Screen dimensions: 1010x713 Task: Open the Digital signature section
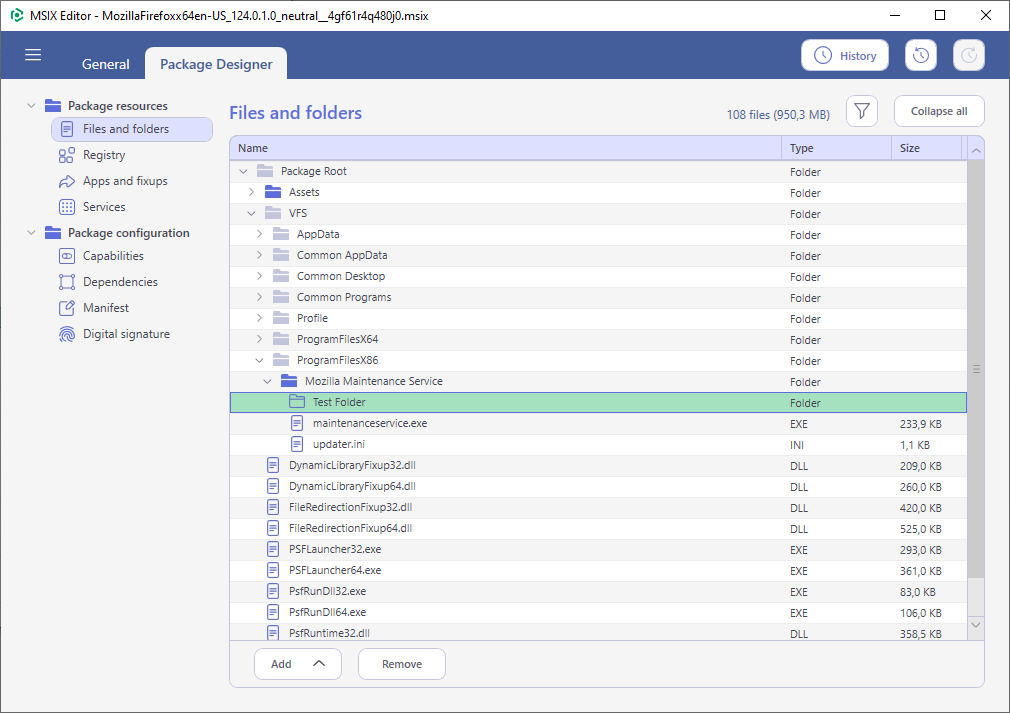[126, 334]
